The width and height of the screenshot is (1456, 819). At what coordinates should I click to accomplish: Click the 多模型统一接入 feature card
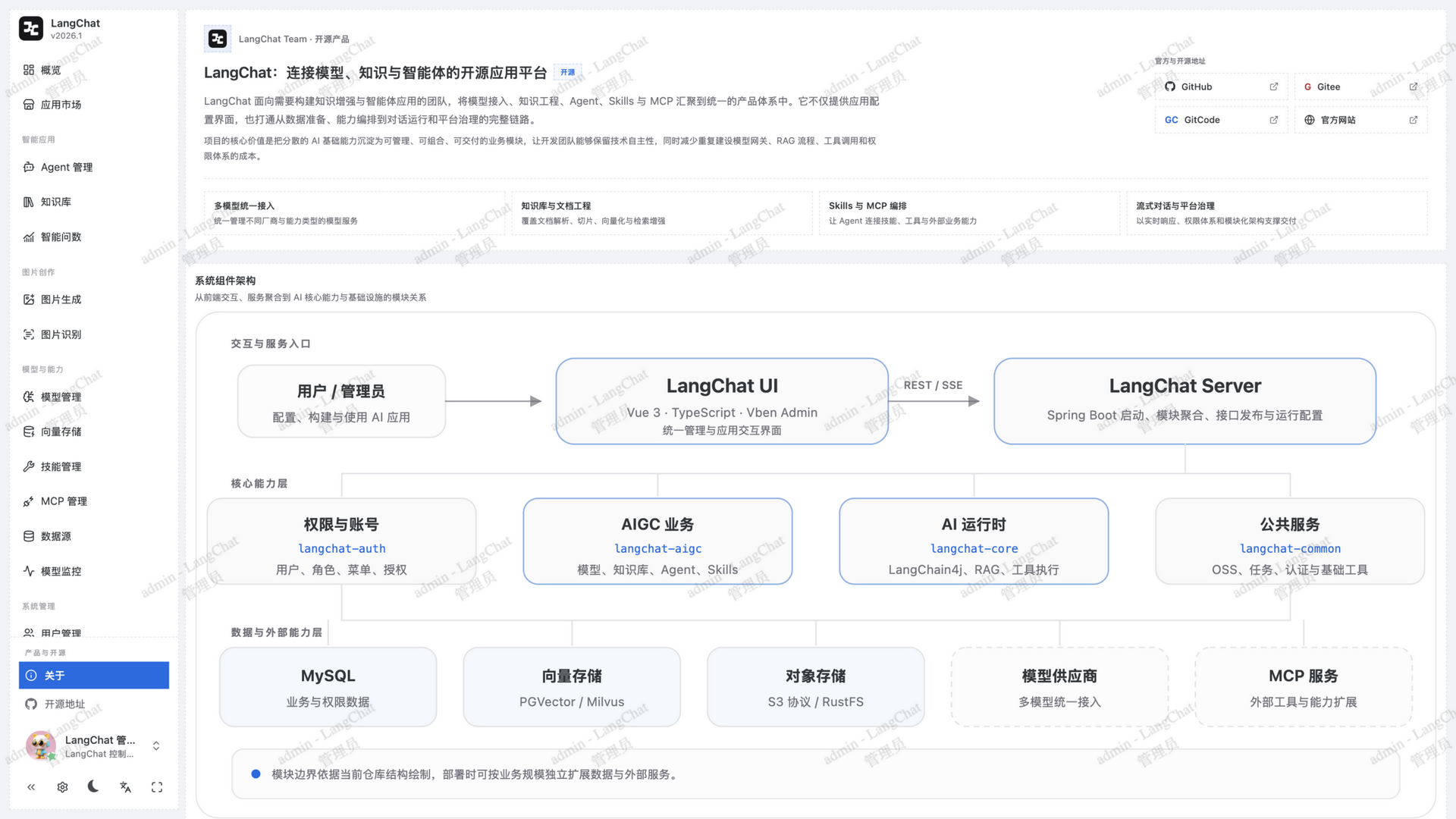tap(354, 213)
